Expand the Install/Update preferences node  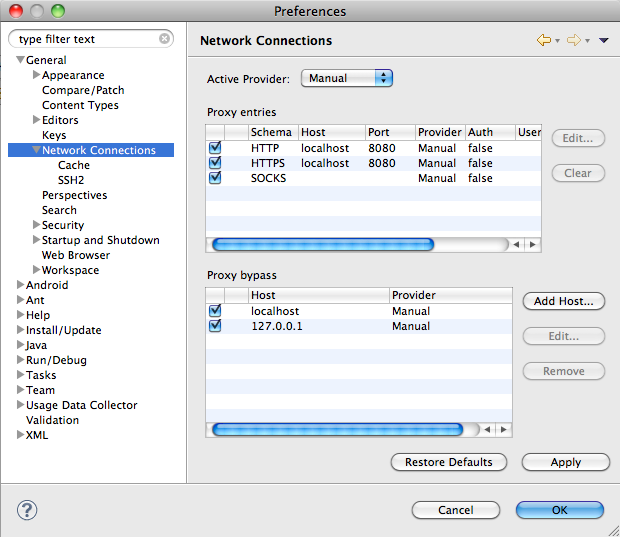[21, 329]
